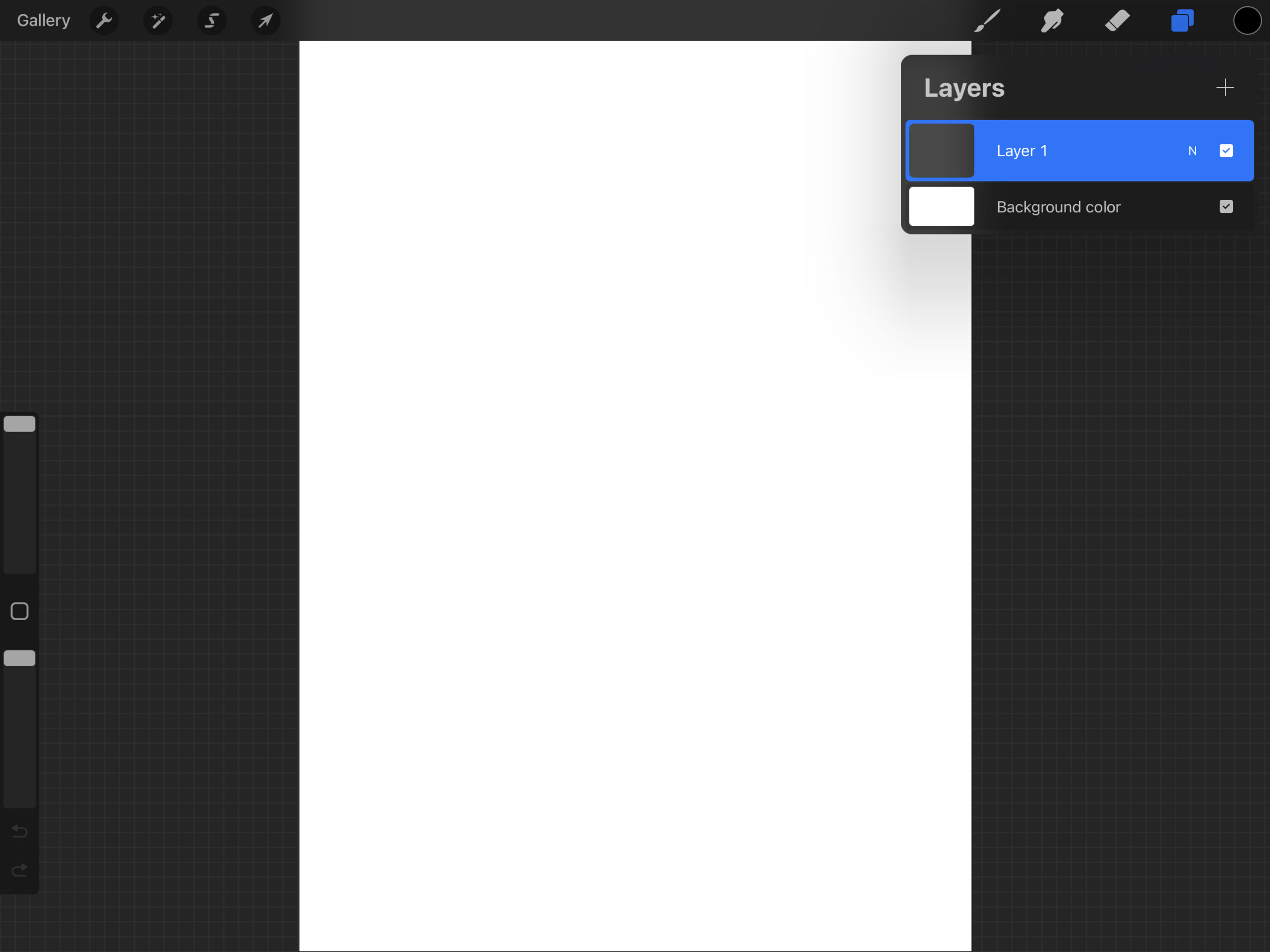Click the brush opacity slider handle
This screenshot has width=1270, height=952.
19,658
